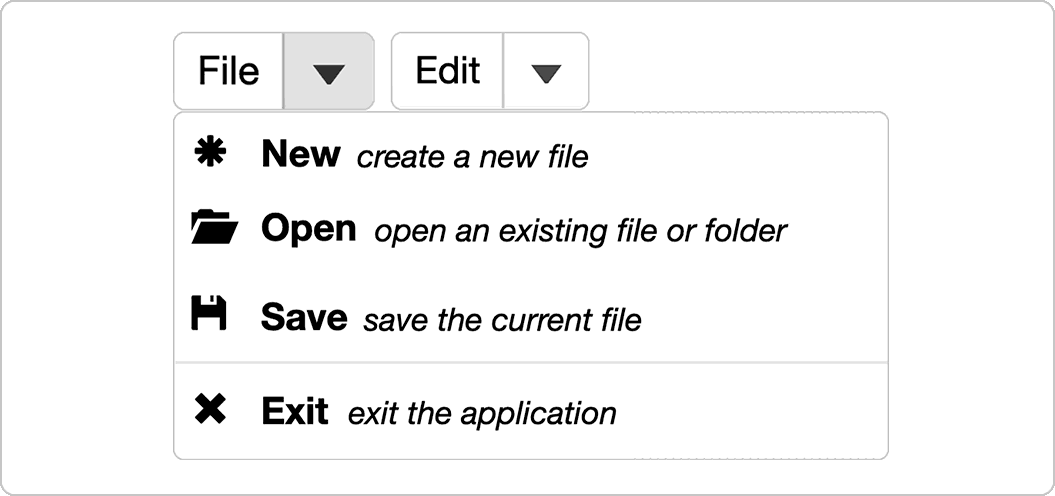Click the divider line above Exit
The height and width of the screenshot is (496, 1055).
(x=532, y=363)
